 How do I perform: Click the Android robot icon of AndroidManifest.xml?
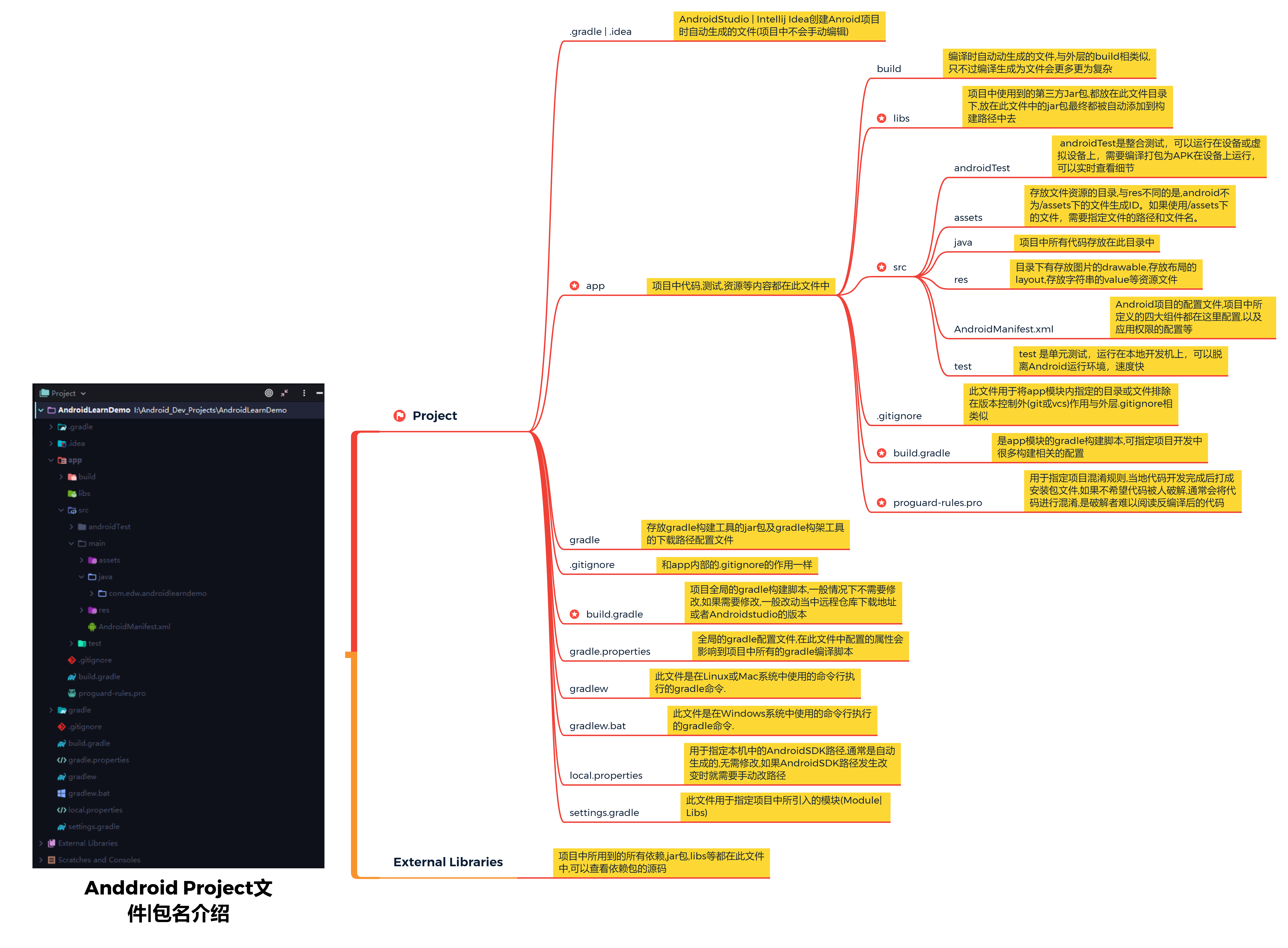92,627
